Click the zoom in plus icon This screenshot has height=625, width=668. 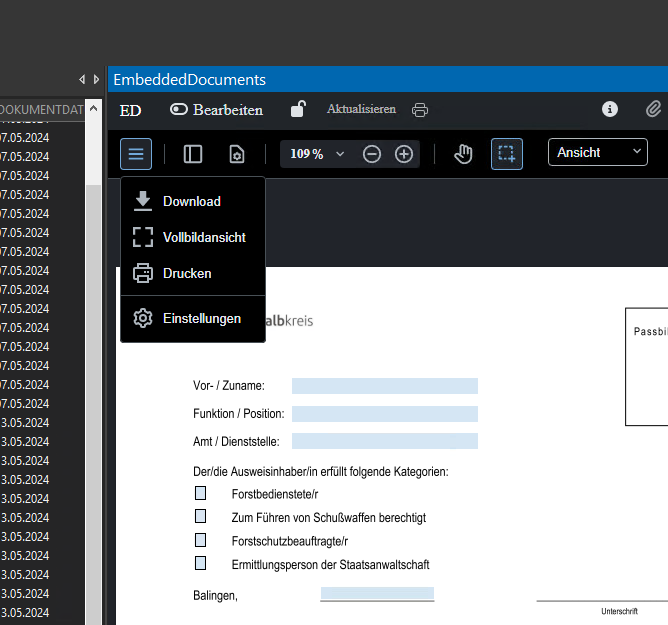tap(404, 154)
